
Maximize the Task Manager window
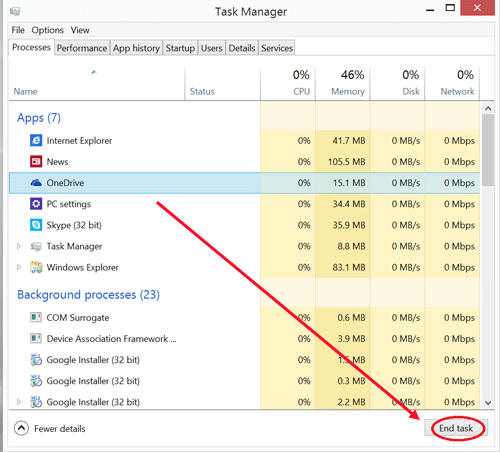450,8
